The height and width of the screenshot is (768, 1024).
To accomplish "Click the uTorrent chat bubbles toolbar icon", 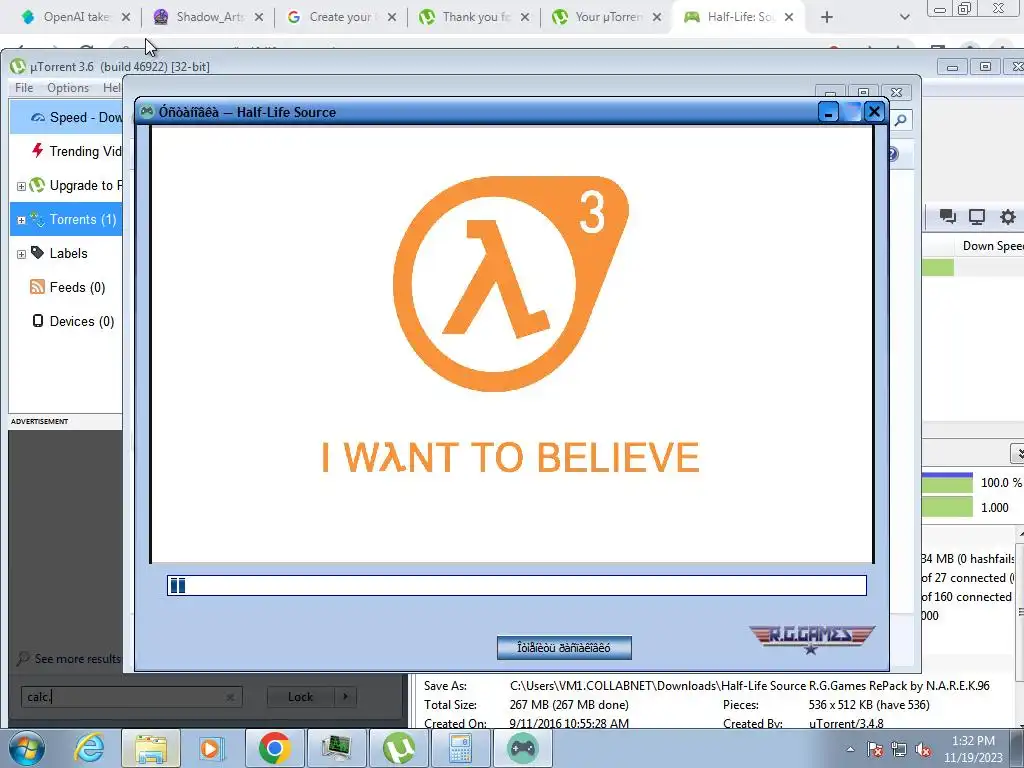I will click(947, 217).
